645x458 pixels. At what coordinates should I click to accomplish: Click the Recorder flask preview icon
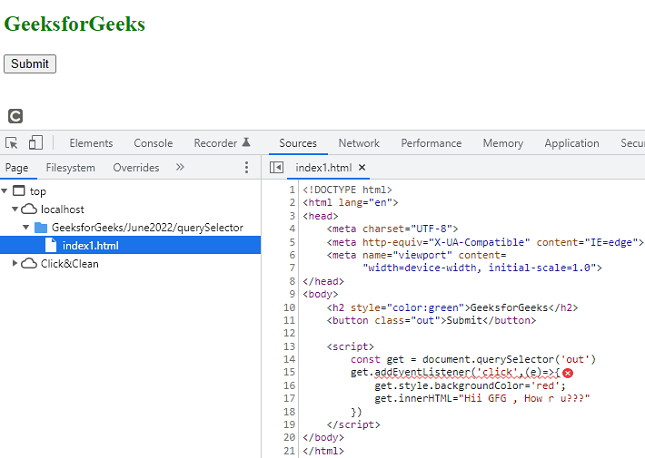(x=246, y=142)
